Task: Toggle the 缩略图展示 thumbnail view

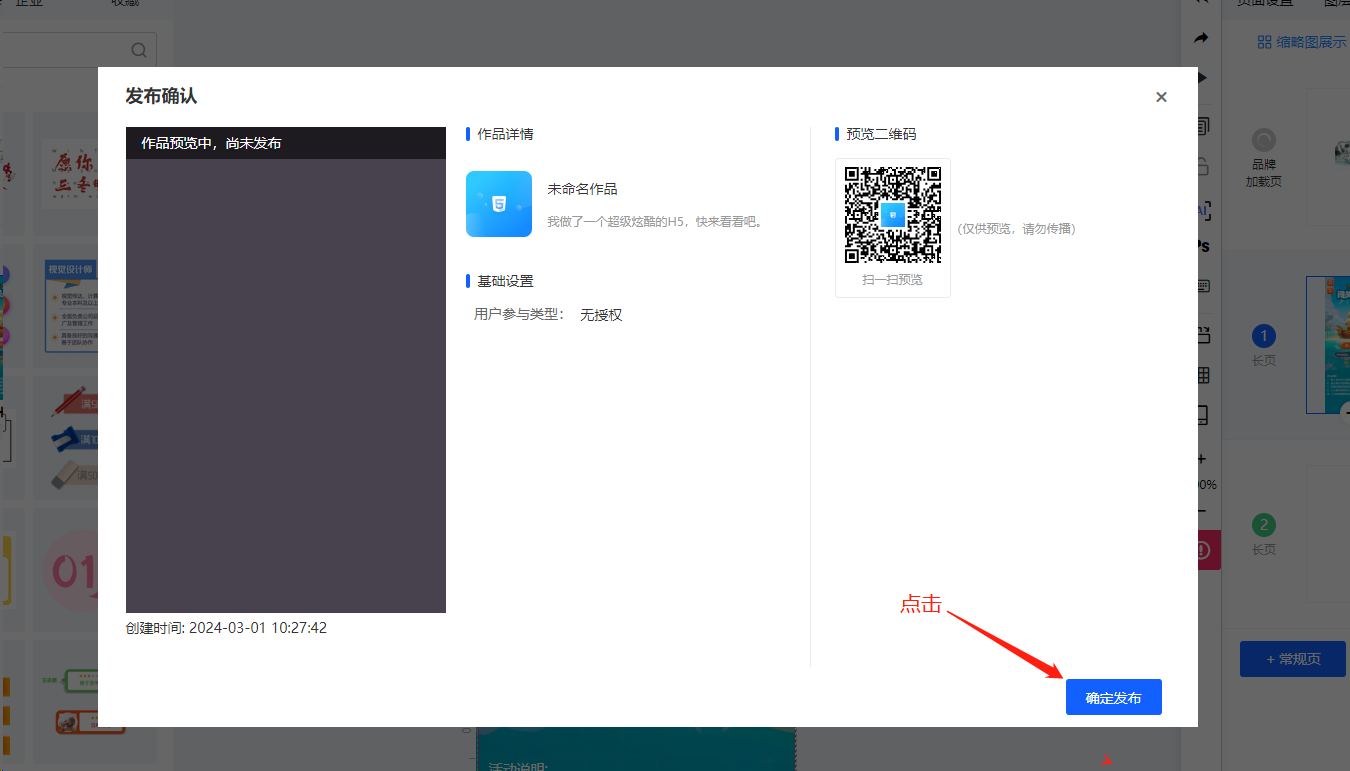Action: (1301, 42)
